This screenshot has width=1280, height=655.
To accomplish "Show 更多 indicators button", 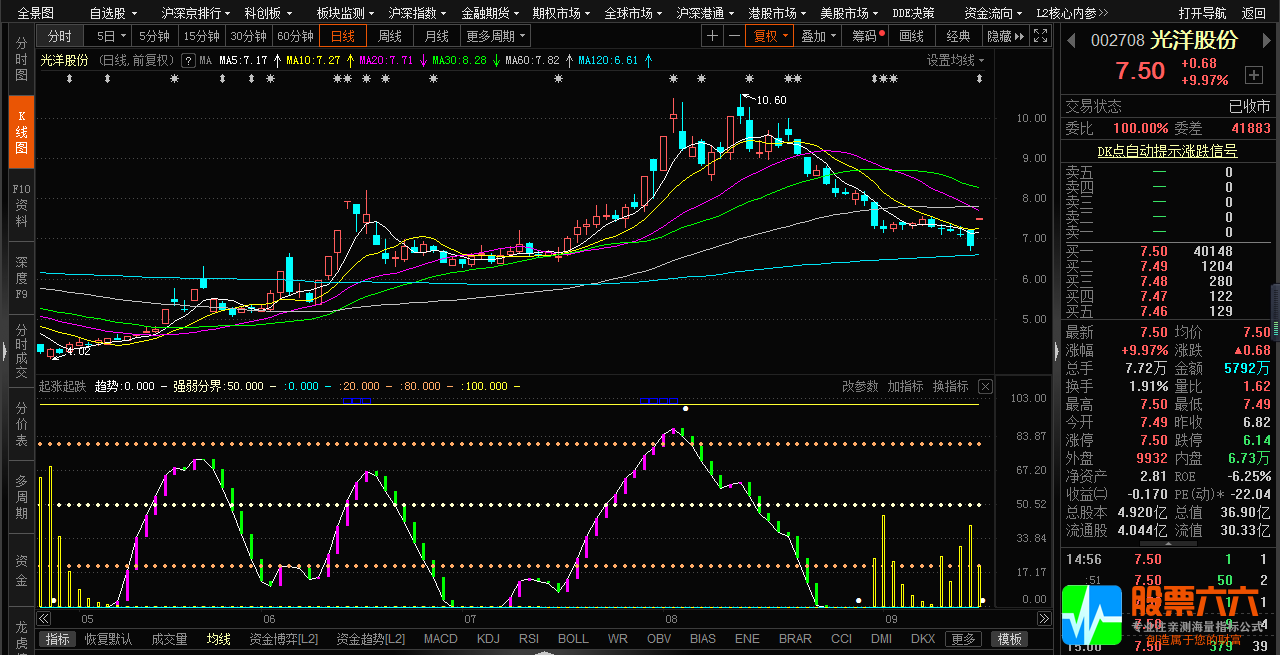I will 963,639.
